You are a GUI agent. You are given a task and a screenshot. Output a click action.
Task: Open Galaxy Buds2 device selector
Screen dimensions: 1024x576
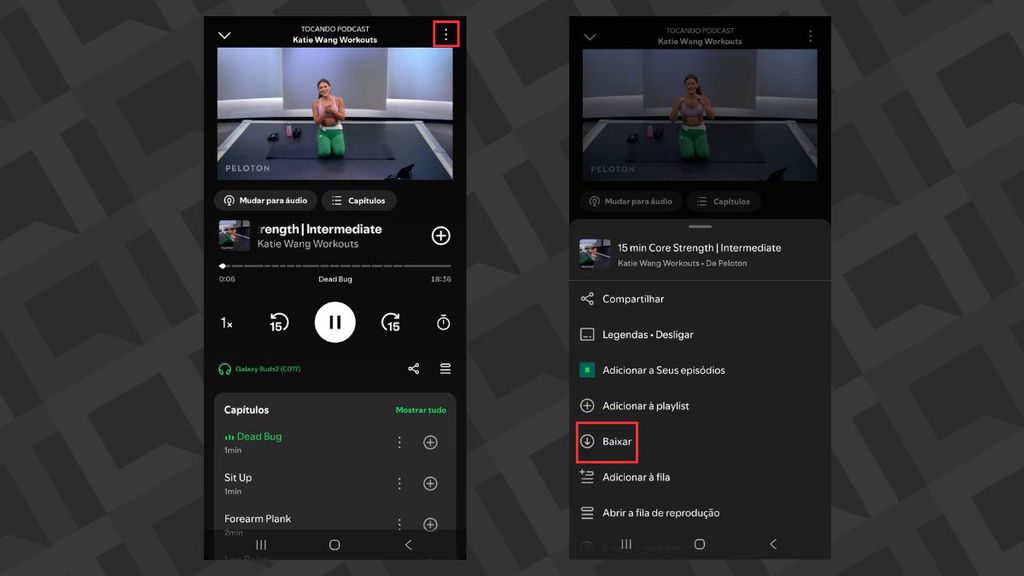pos(259,369)
